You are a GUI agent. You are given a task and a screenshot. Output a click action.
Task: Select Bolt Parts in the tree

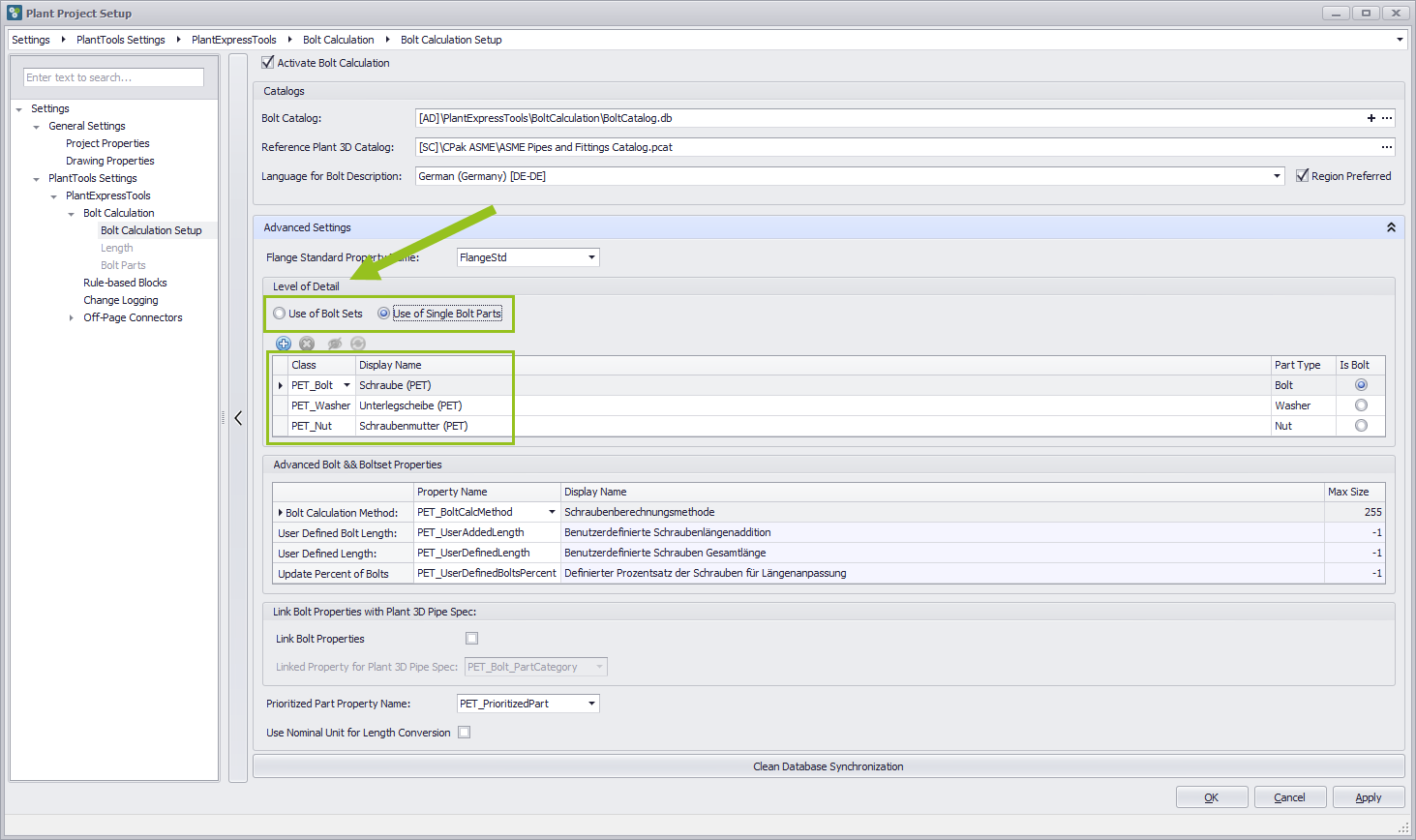[123, 265]
